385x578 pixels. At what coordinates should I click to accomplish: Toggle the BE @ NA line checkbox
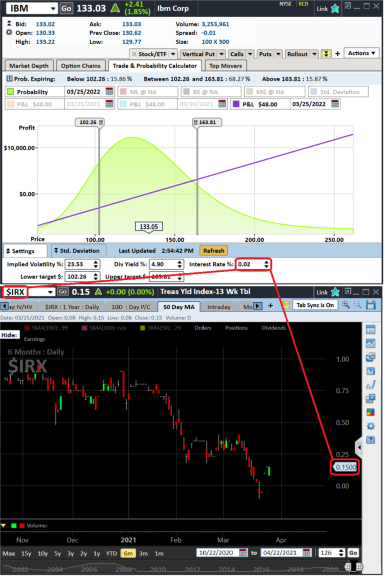pyautogui.click(x=187, y=91)
